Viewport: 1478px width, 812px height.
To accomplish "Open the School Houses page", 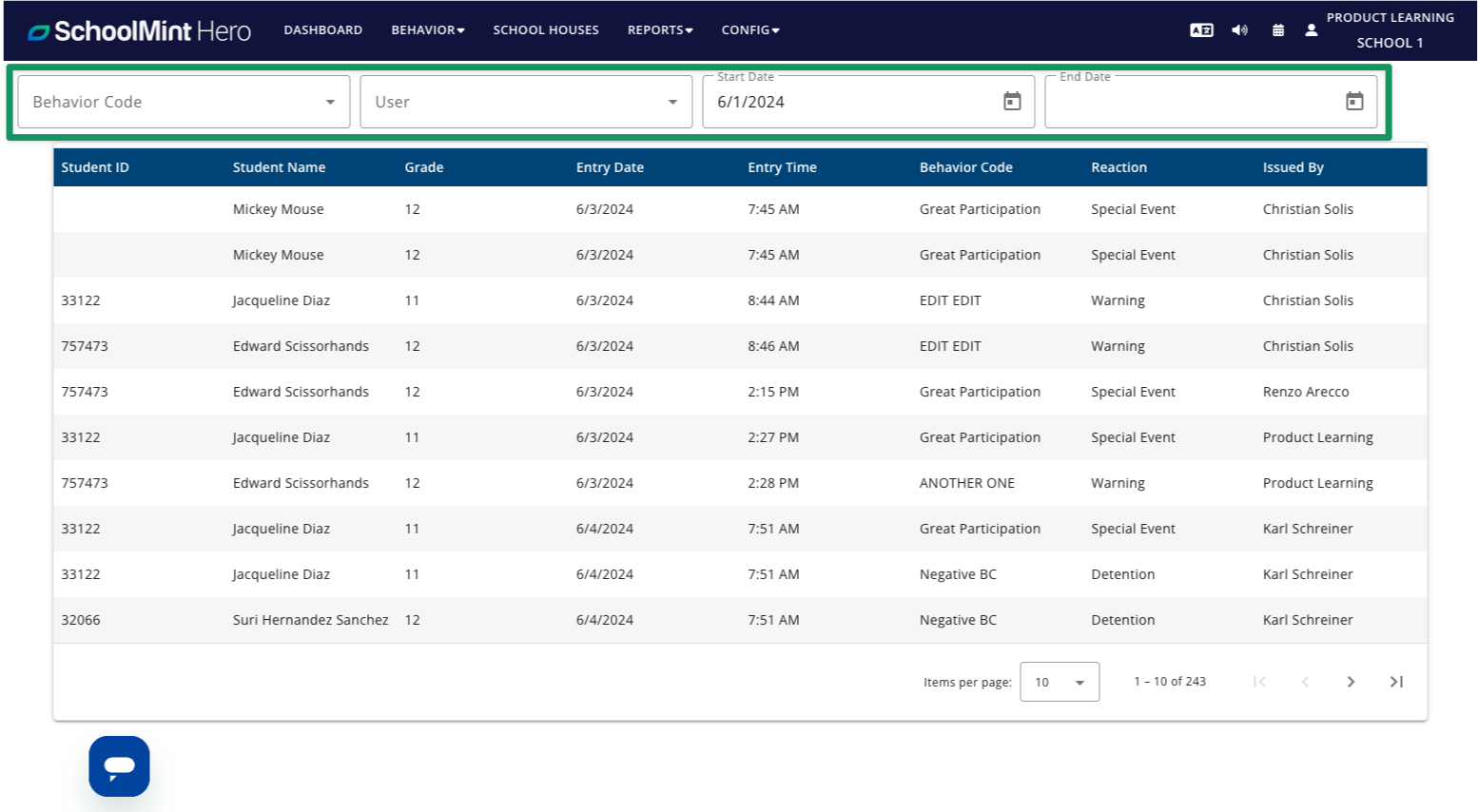I will click(x=546, y=30).
